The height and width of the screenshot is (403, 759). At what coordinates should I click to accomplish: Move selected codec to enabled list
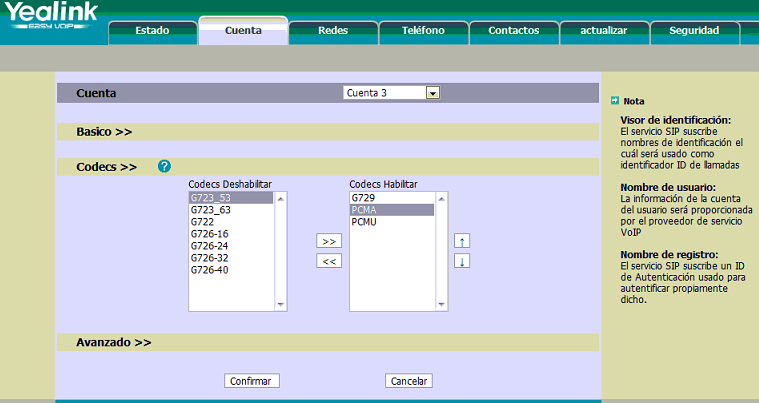click(x=328, y=241)
